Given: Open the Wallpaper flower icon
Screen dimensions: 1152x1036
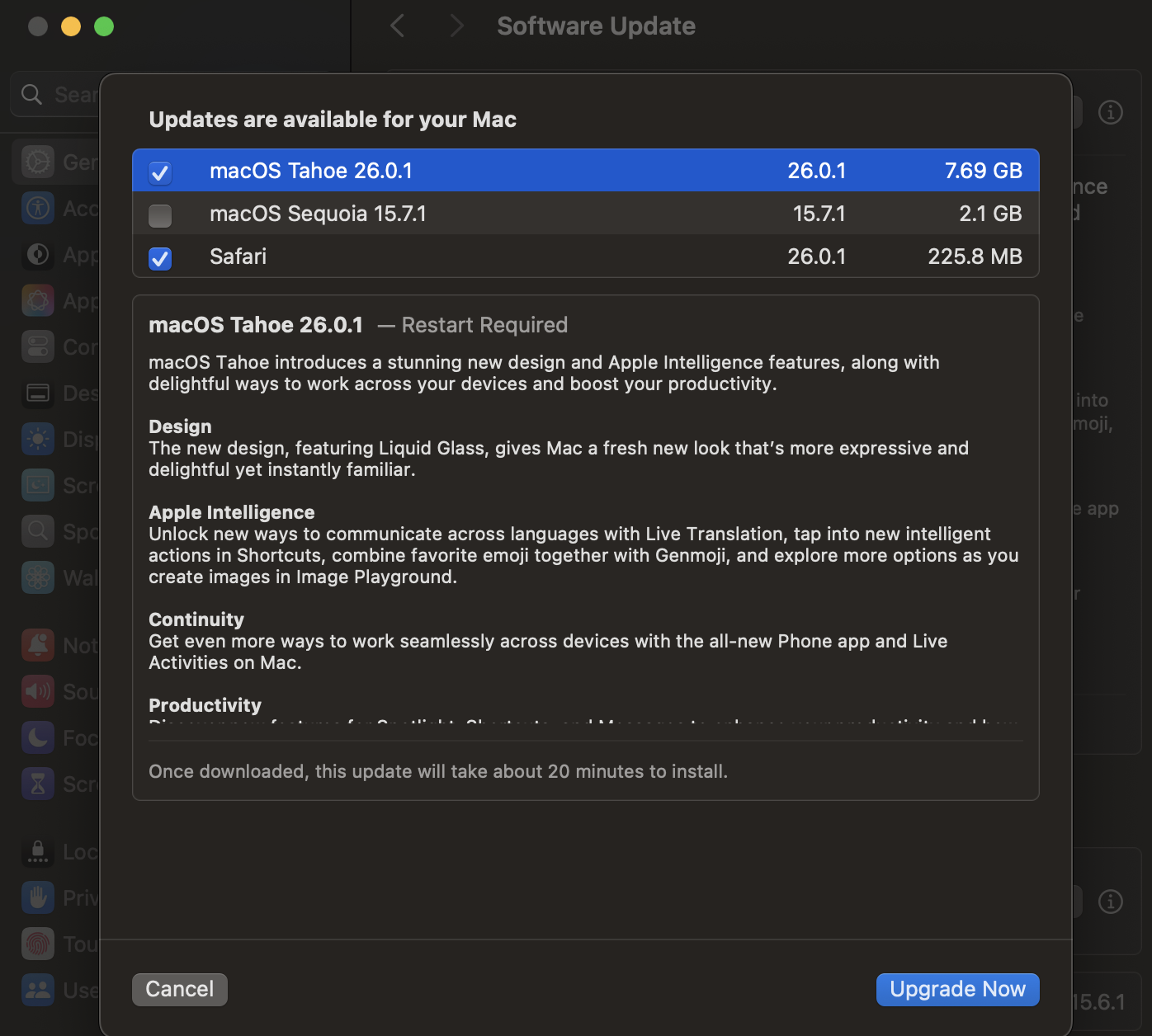Looking at the screenshot, I should (38, 577).
